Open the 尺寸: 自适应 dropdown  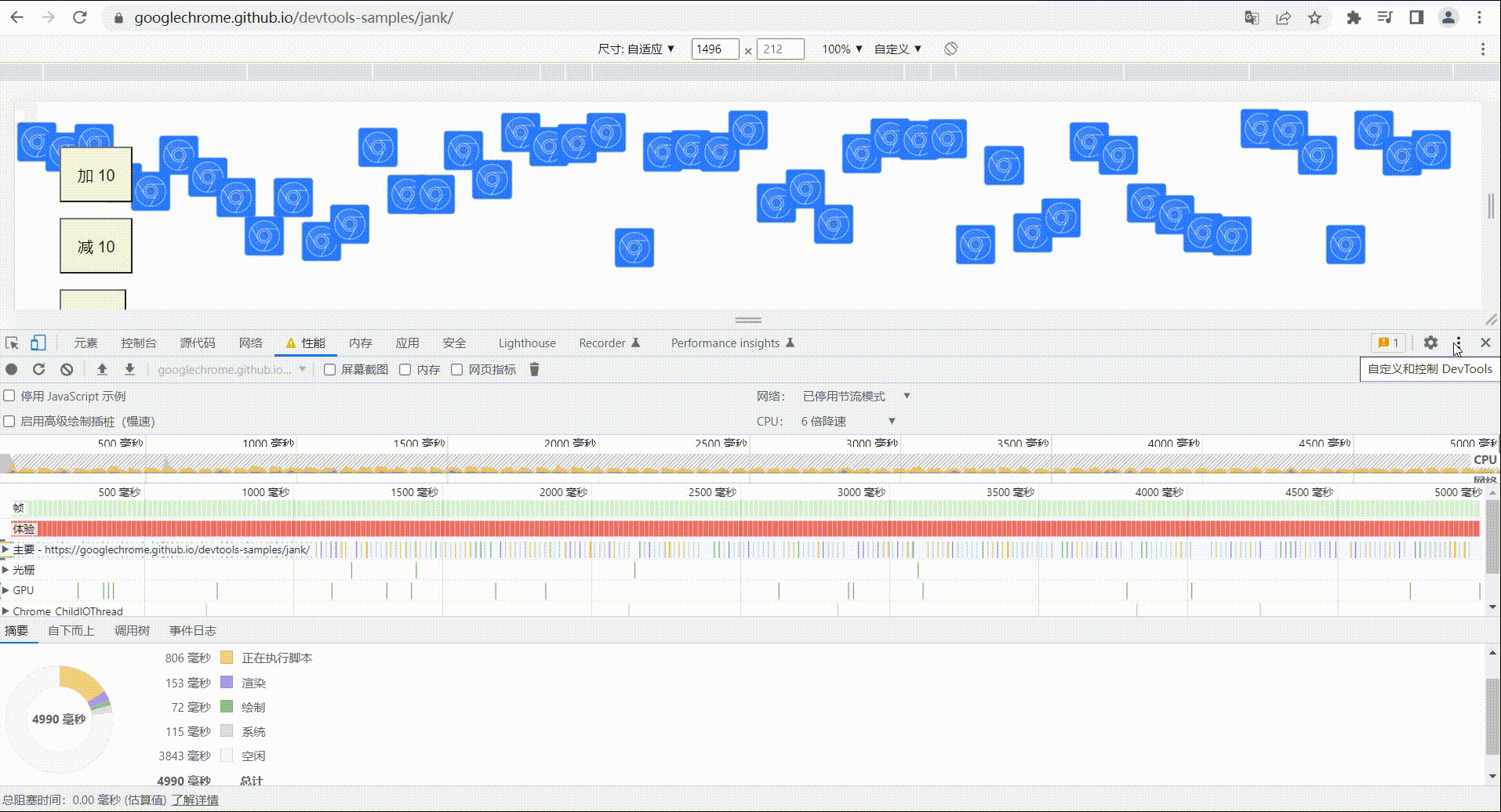tap(636, 49)
